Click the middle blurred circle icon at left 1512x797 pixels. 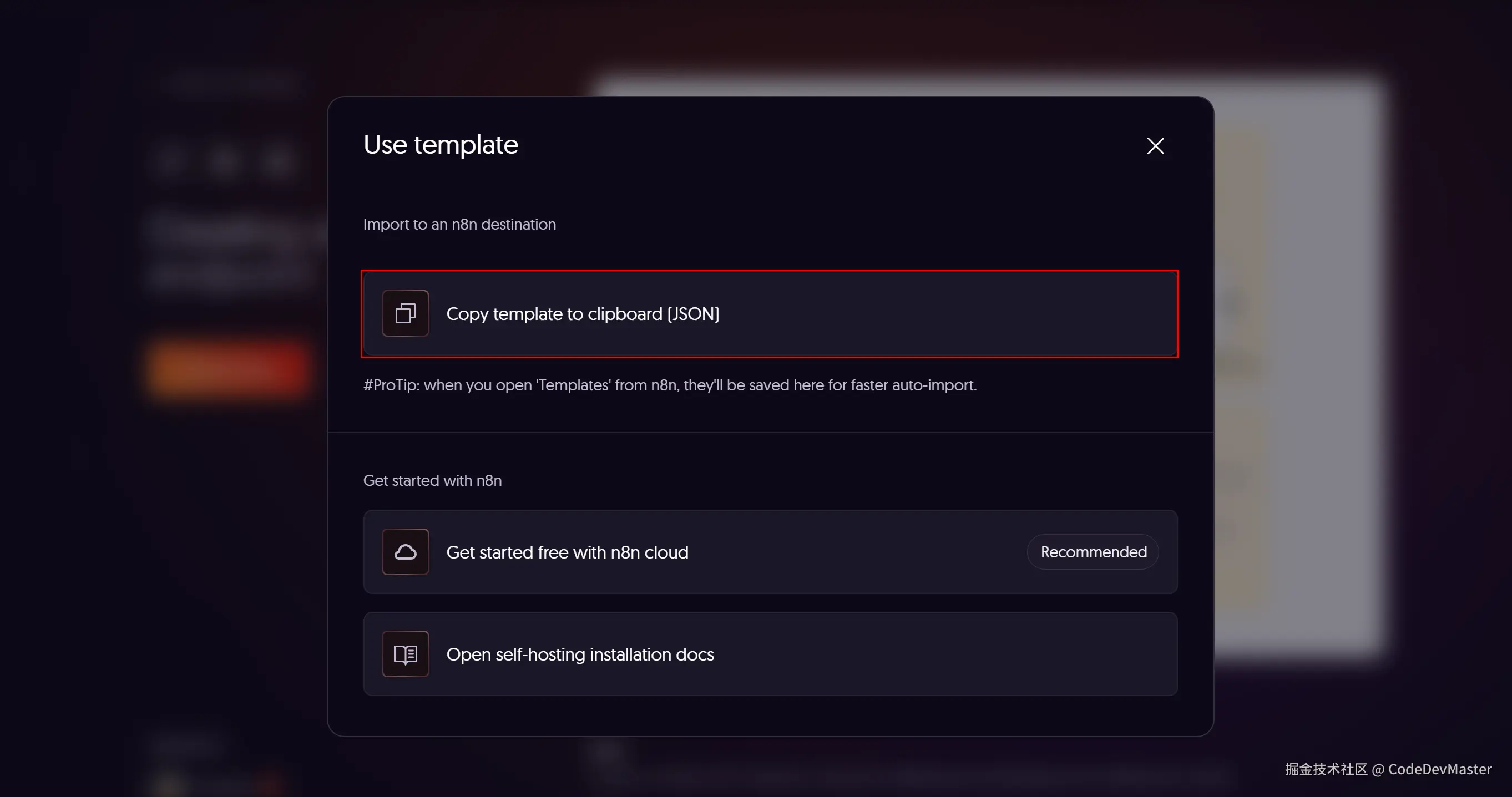pos(224,161)
